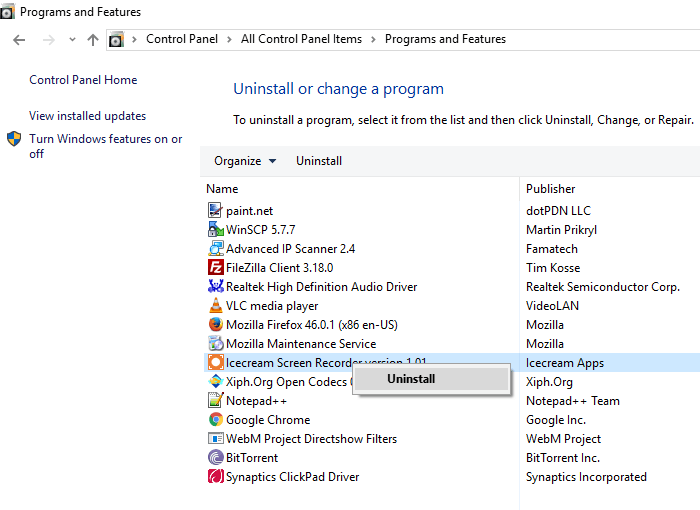Click the Back arrow button
The image size is (700, 510).
[x=19, y=40]
